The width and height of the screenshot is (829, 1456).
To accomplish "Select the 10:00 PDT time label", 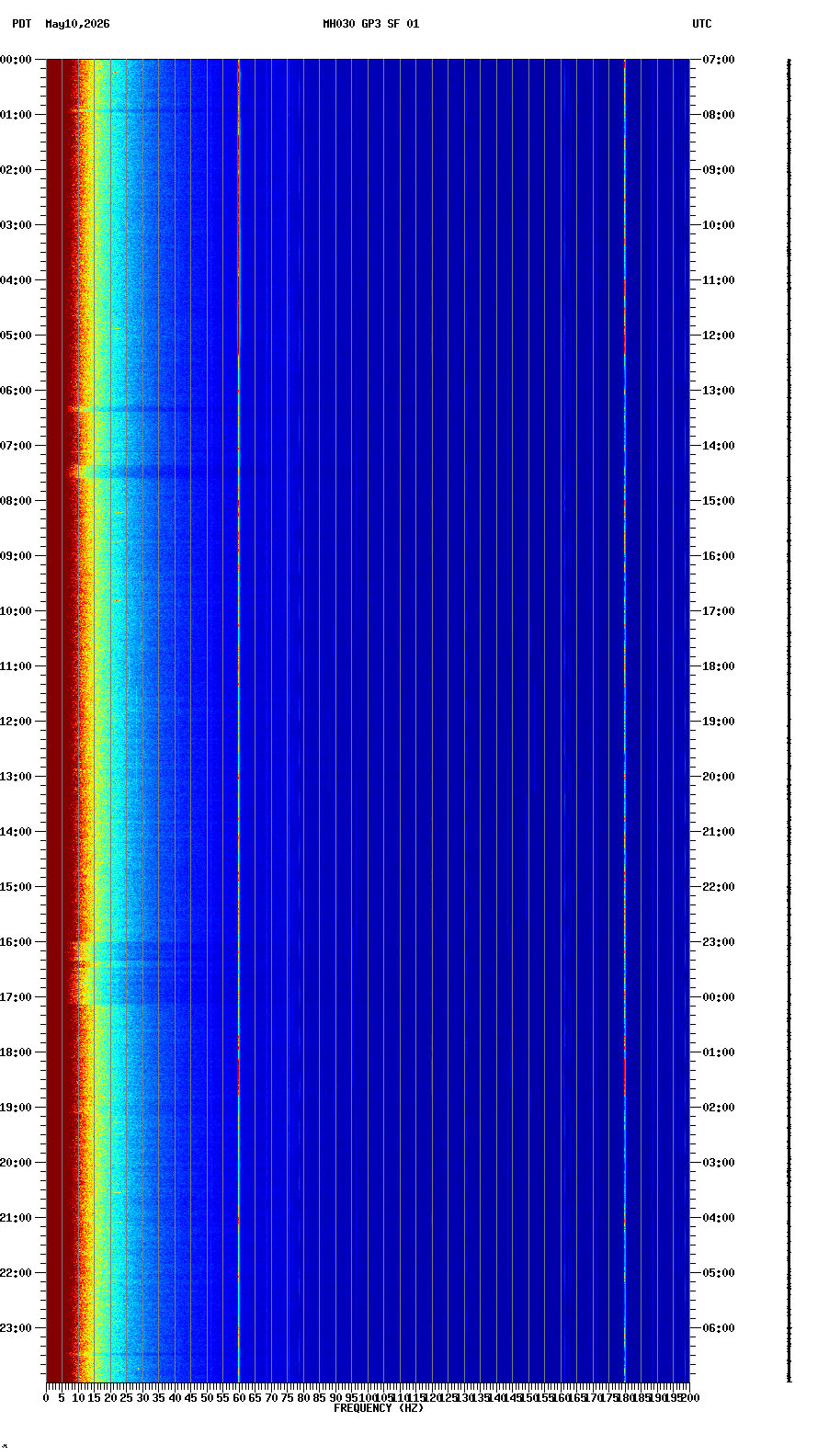I will (16, 611).
